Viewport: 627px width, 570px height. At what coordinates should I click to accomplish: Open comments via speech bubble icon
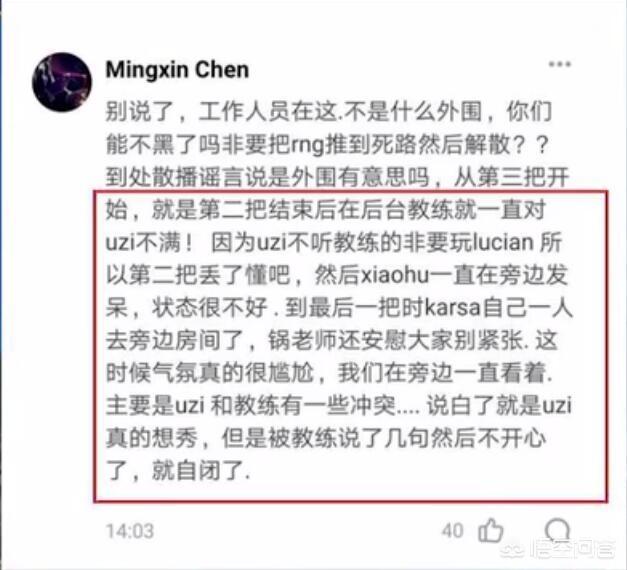[557, 530]
